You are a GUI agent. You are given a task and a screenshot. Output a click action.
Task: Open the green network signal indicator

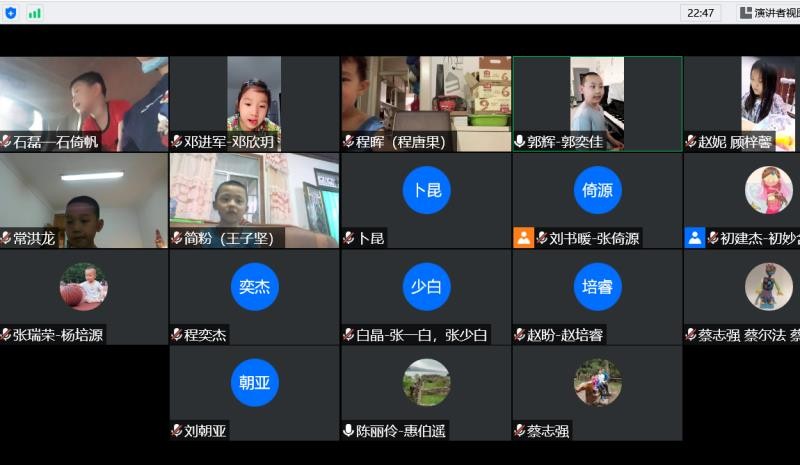(35, 13)
